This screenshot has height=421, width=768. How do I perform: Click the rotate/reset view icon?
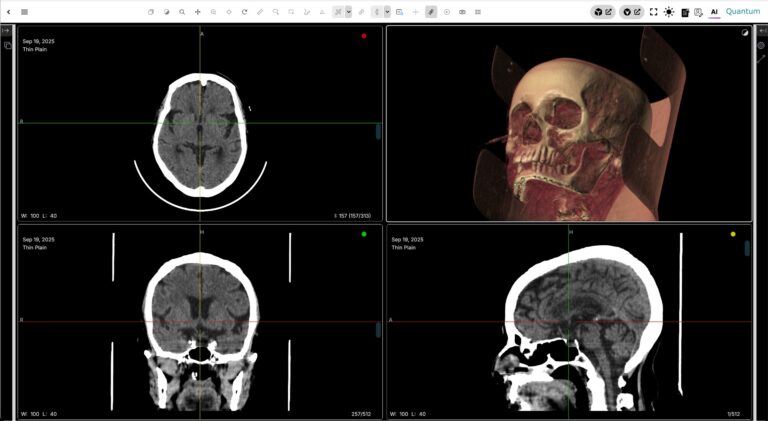244,12
